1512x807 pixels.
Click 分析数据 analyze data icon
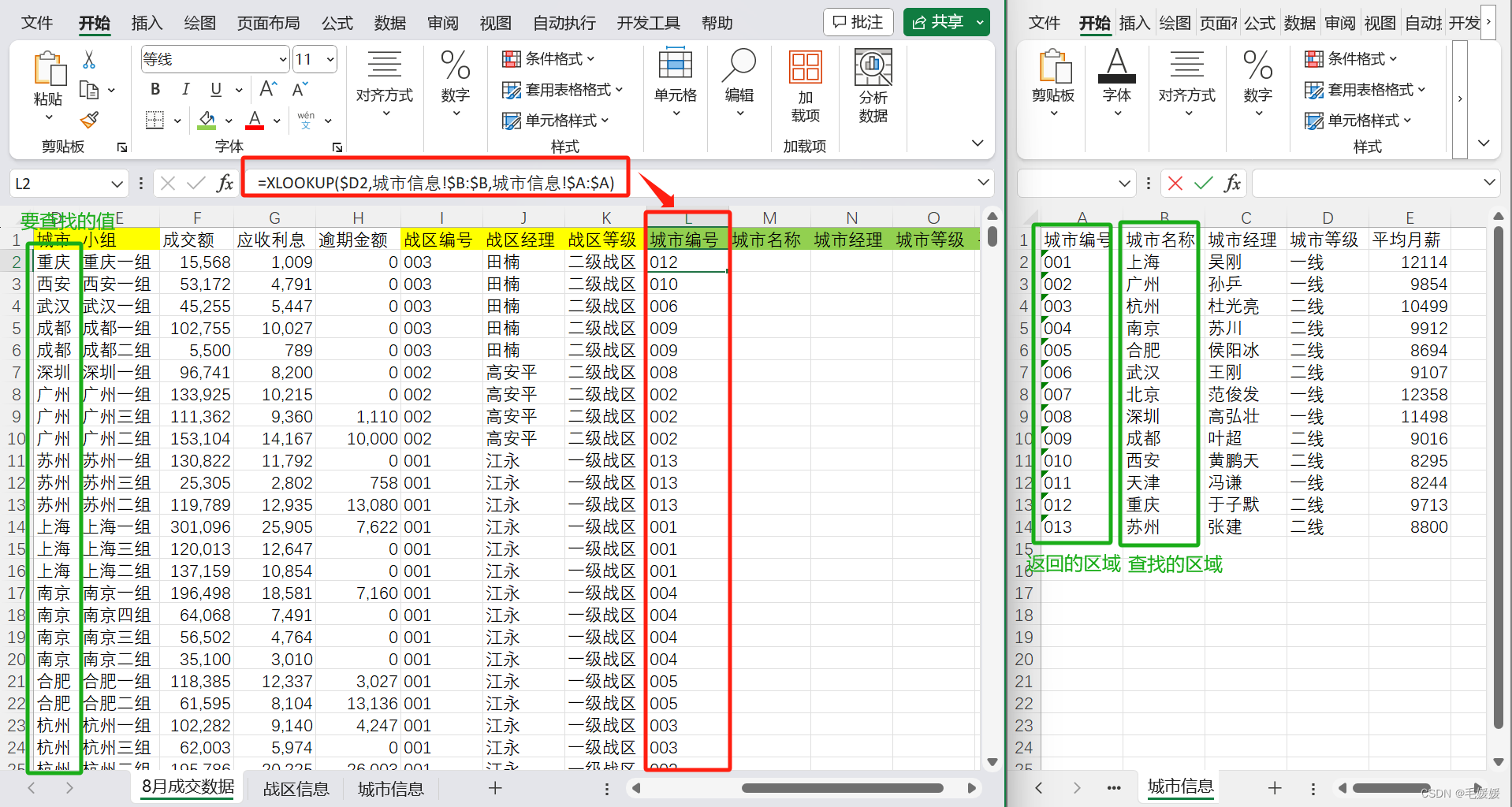coord(873,67)
